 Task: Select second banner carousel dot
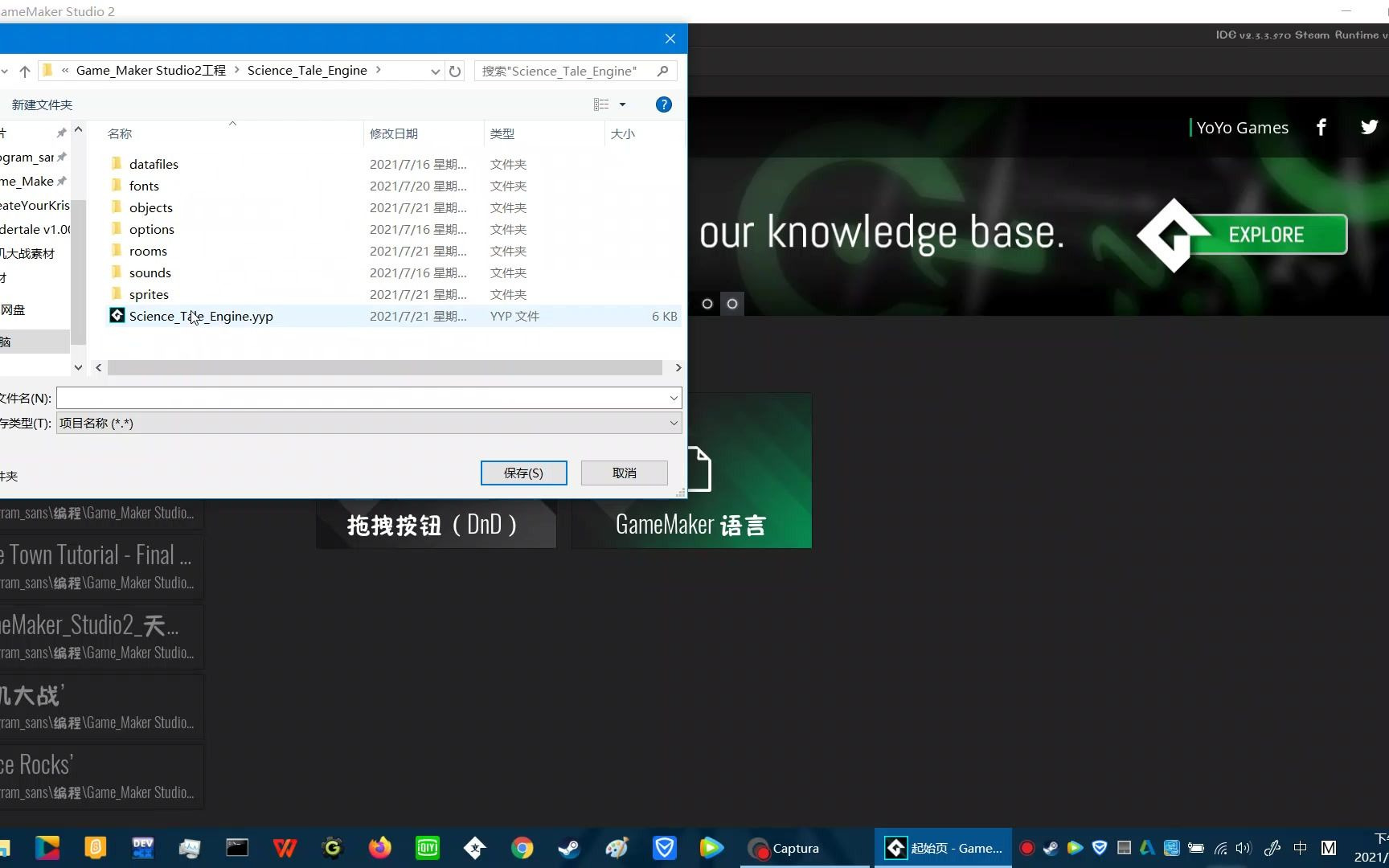click(731, 304)
